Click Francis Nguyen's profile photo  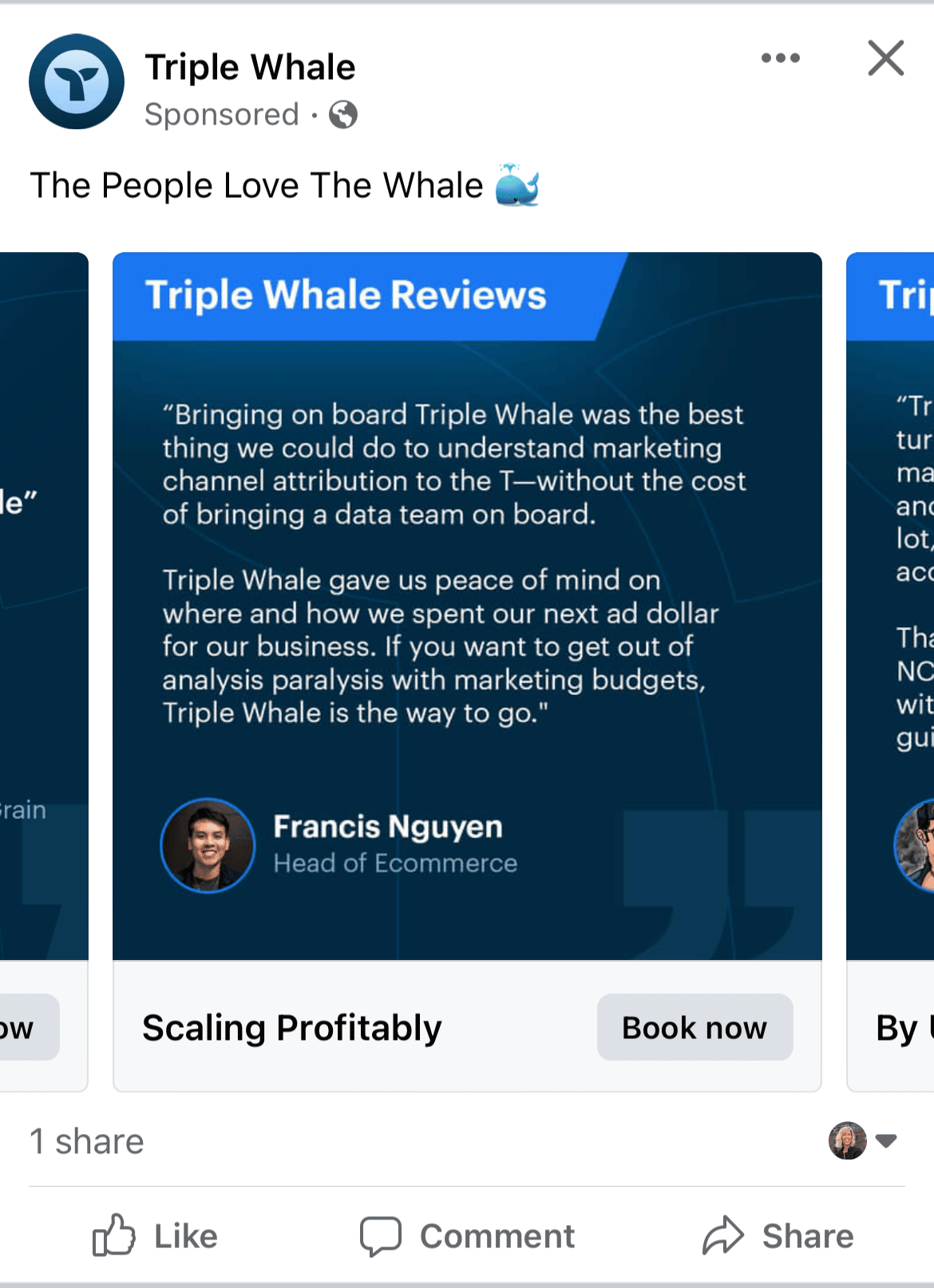click(207, 845)
